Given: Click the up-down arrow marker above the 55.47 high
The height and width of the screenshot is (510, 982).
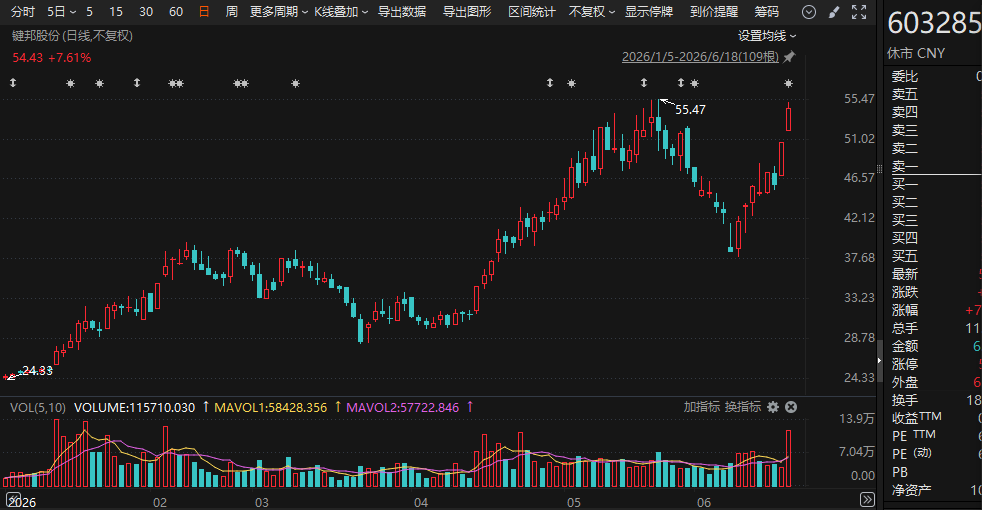Looking at the screenshot, I should (x=644, y=83).
